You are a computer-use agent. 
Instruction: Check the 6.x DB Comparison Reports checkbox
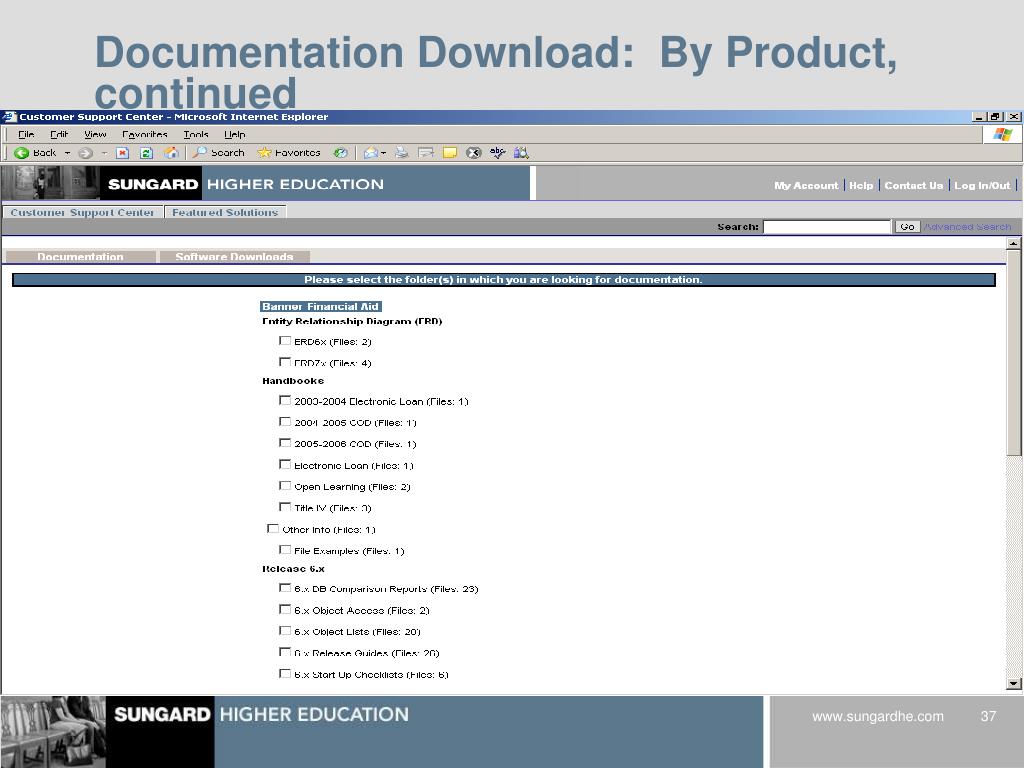click(285, 588)
